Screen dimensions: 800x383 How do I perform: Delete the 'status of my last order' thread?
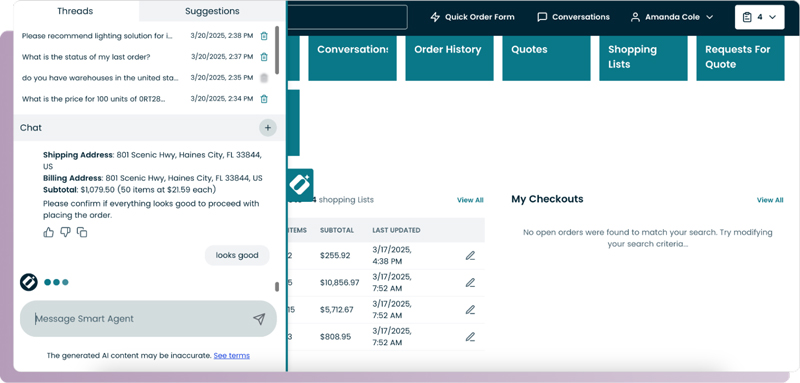pyautogui.click(x=264, y=57)
